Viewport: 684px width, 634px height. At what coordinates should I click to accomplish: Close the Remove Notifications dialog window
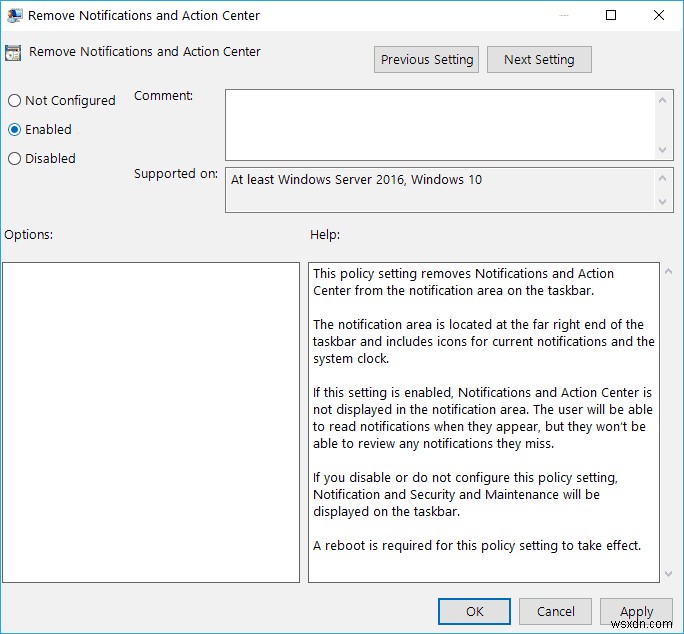[658, 15]
